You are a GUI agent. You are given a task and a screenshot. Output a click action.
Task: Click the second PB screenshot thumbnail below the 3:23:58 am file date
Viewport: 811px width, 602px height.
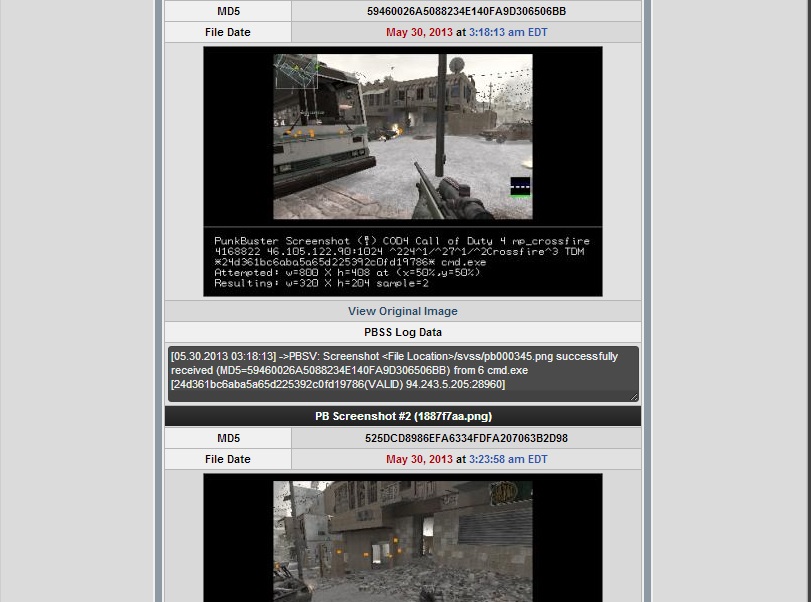(403, 538)
